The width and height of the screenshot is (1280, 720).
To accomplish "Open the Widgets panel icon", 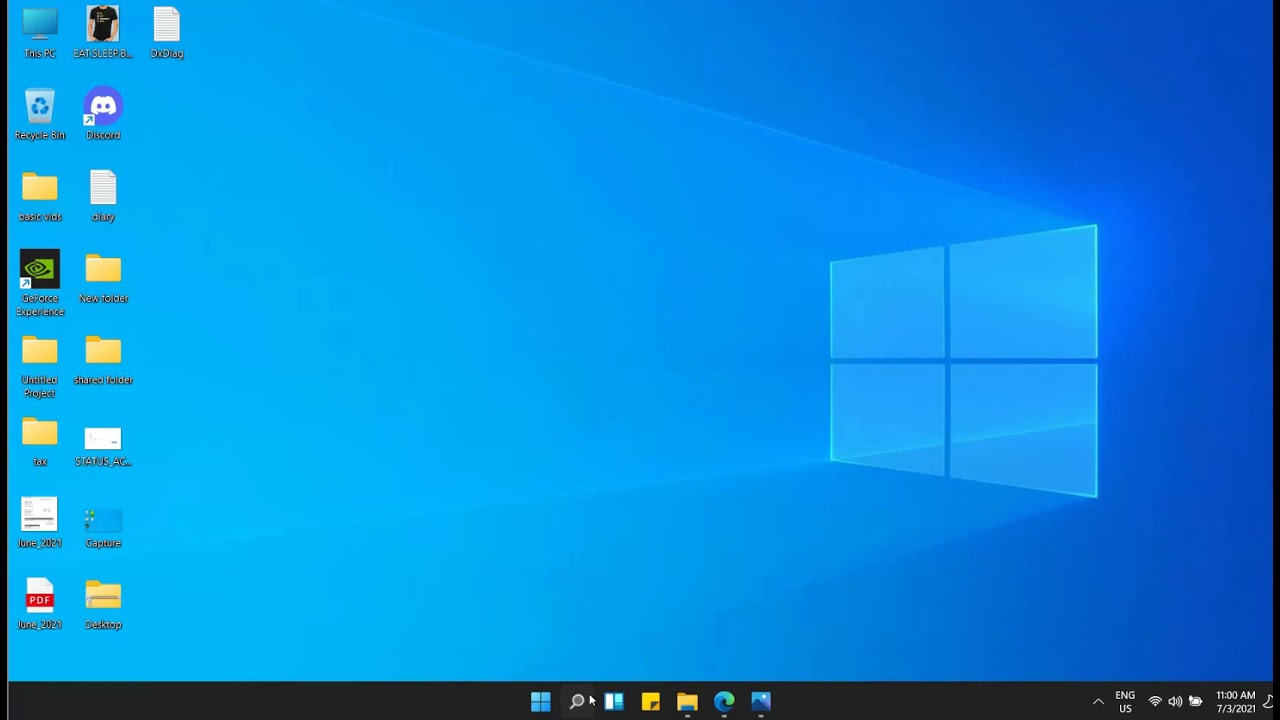I will (614, 701).
